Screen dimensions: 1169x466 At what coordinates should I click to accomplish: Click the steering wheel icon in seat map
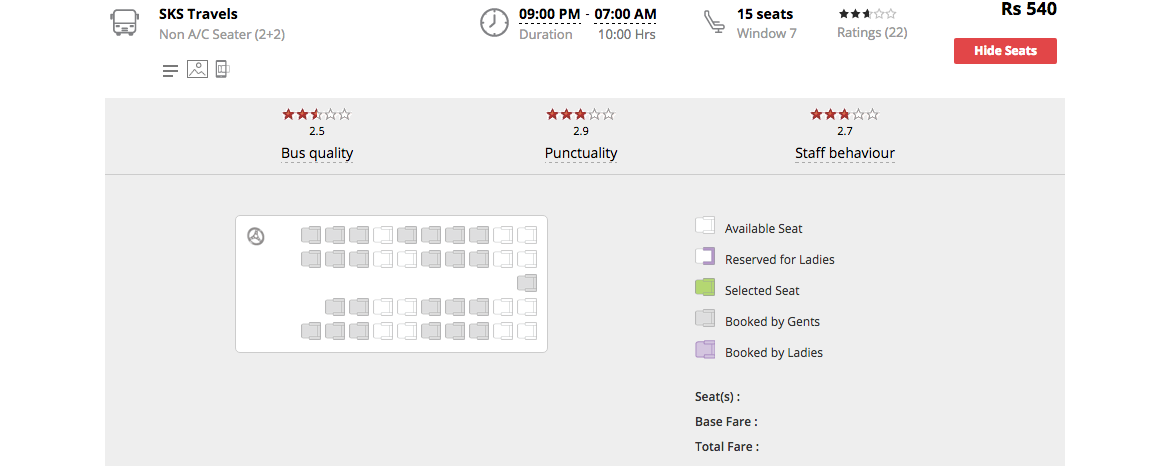(256, 237)
